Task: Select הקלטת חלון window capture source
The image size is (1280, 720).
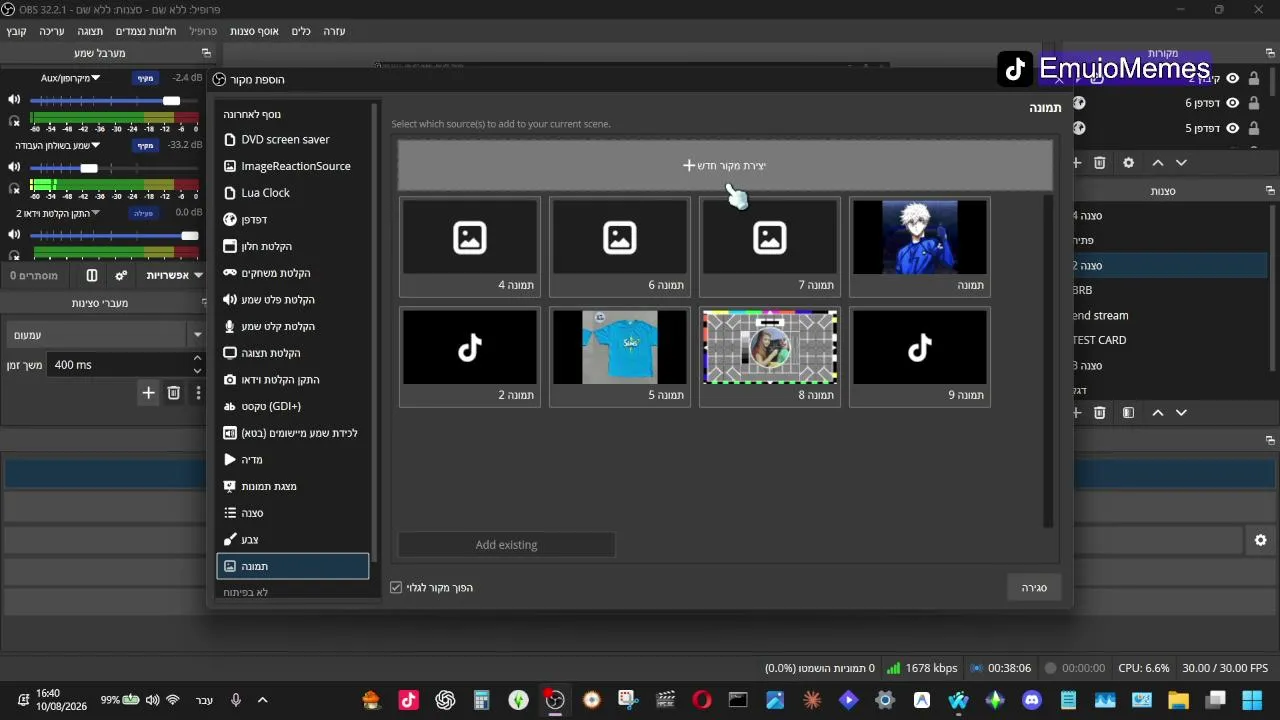Action: pos(293,246)
